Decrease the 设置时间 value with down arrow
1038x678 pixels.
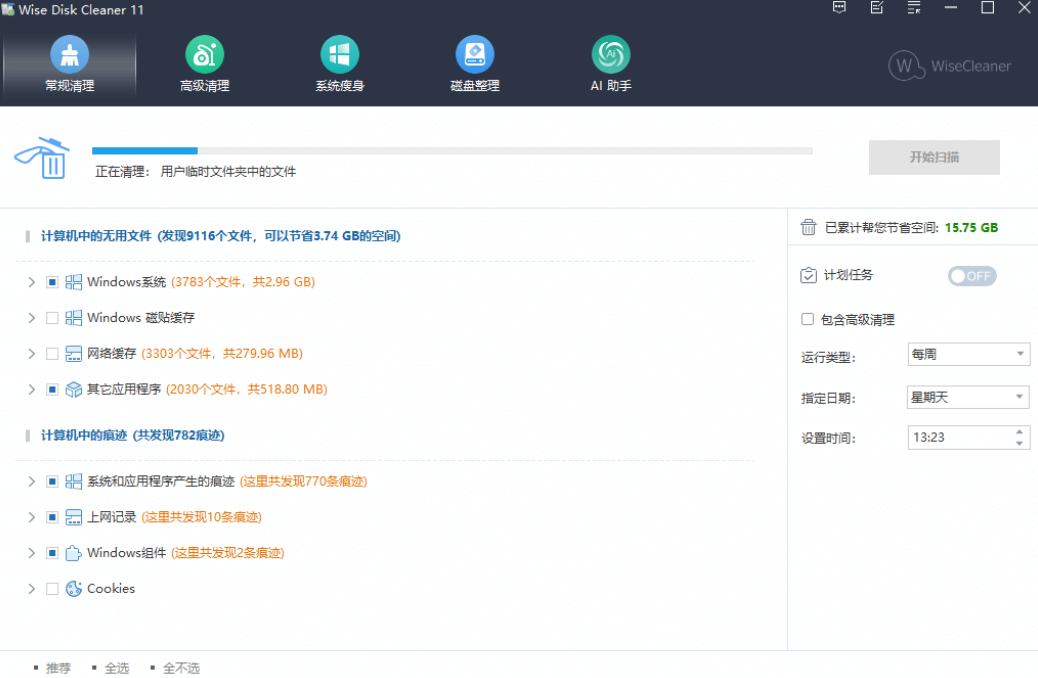[x=1019, y=444]
